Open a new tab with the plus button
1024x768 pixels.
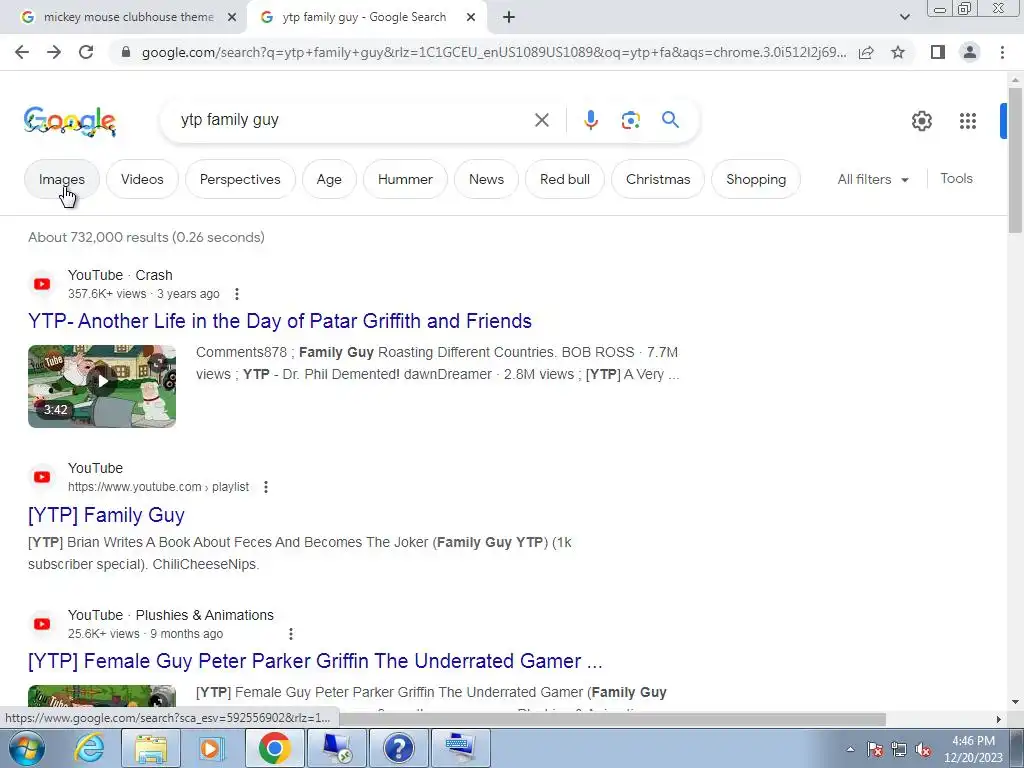[x=509, y=18]
